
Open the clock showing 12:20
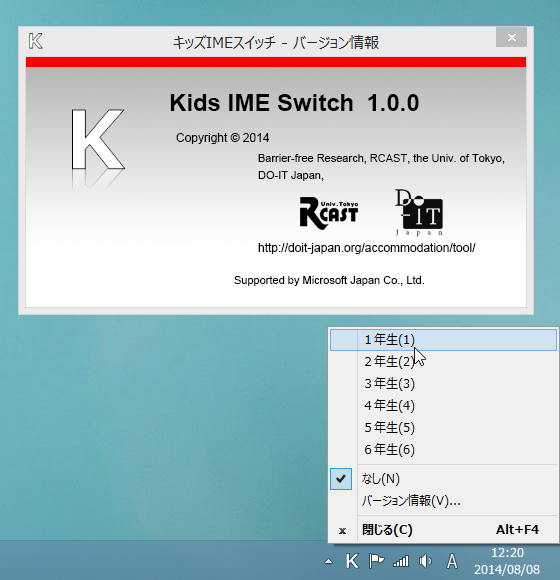507,553
